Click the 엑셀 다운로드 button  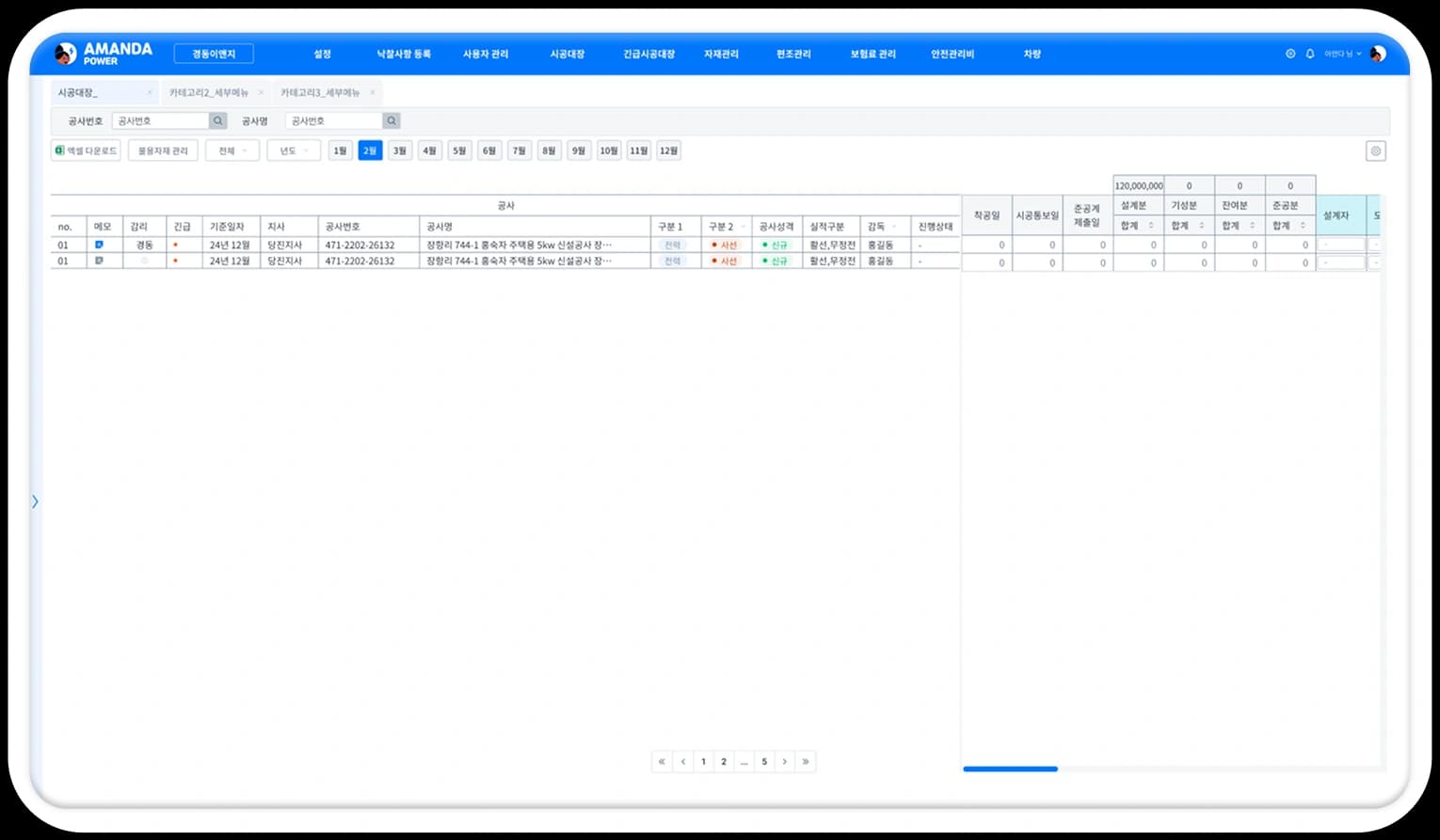pyautogui.click(x=86, y=151)
